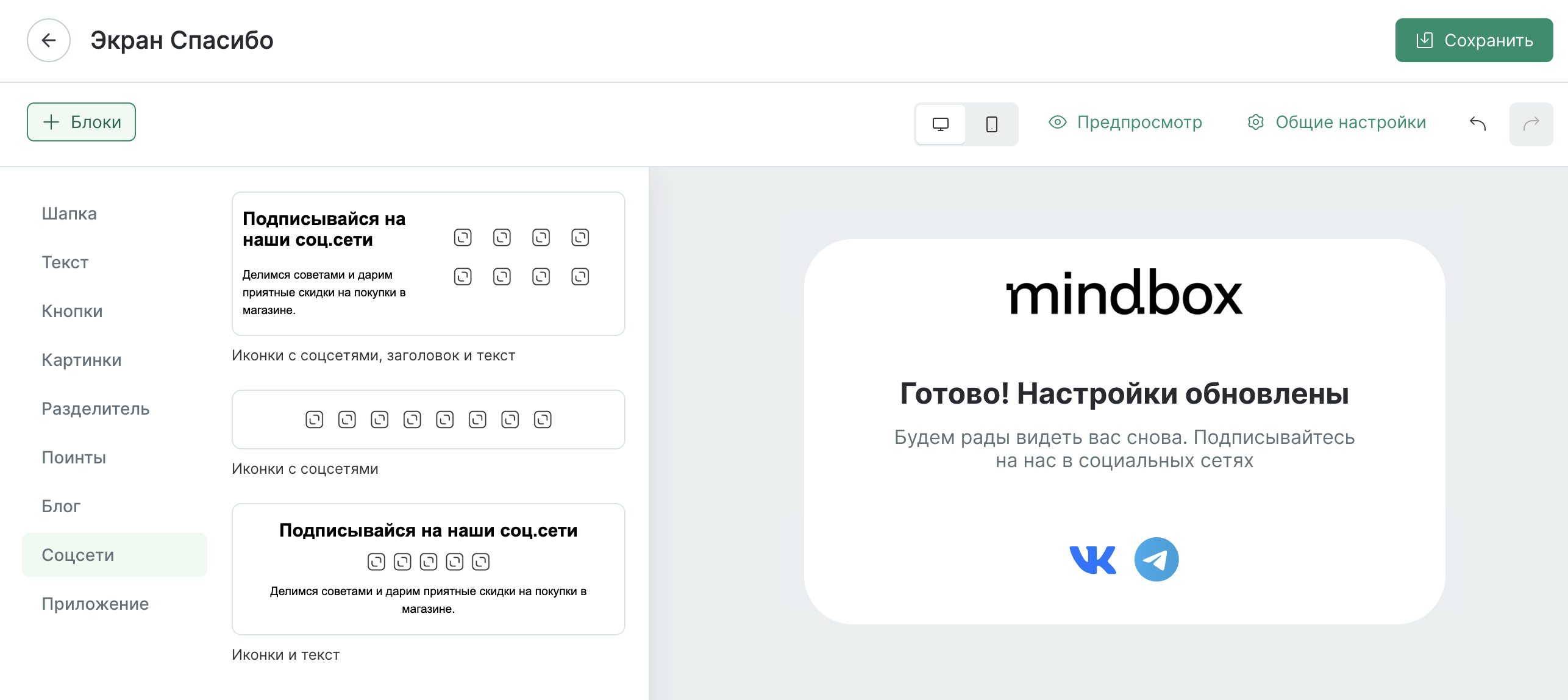The width and height of the screenshot is (1568, 700).
Task: Click the undo arrow icon
Action: pos(1478,124)
